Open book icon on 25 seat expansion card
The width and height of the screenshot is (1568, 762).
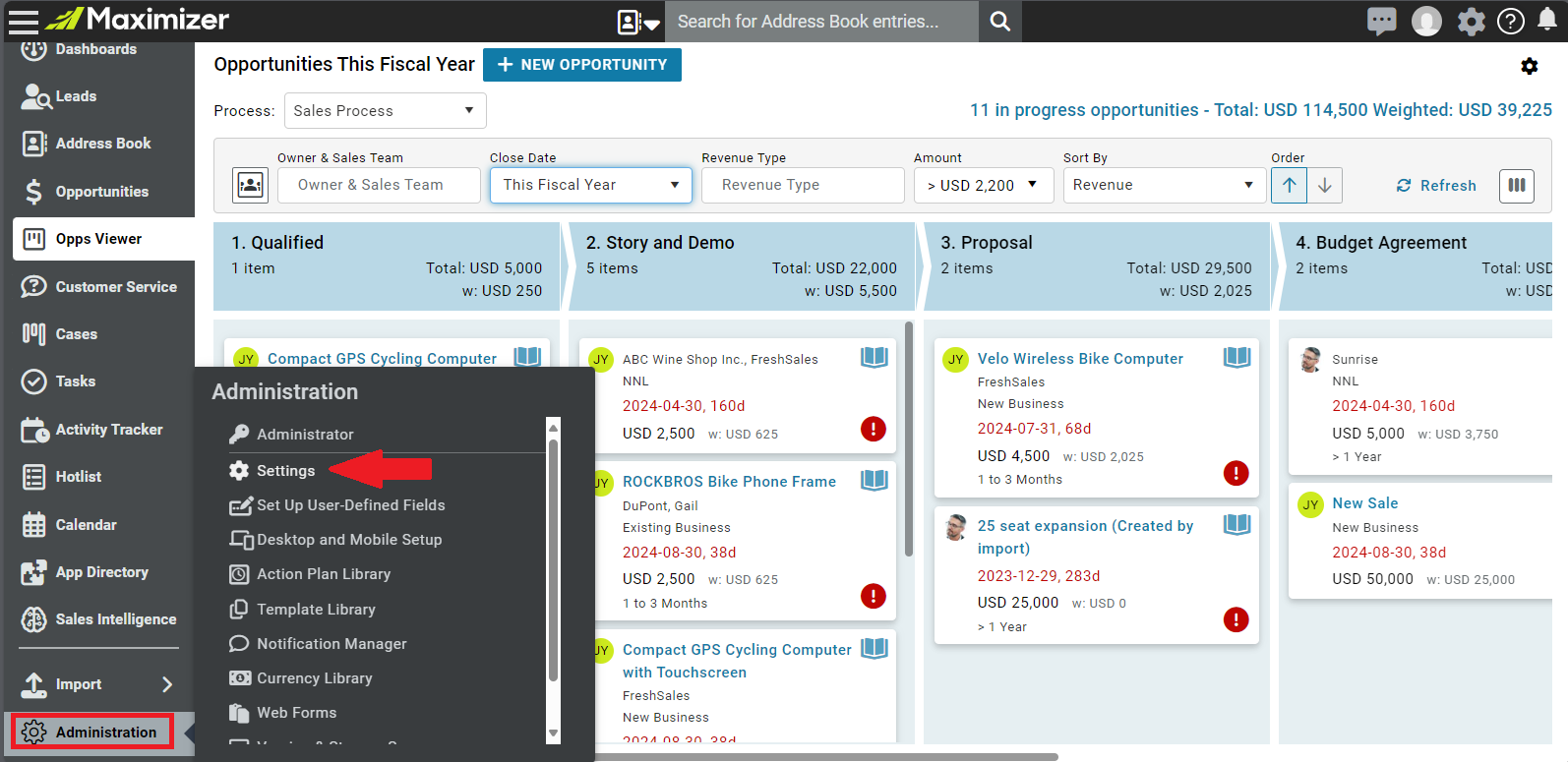click(1236, 524)
